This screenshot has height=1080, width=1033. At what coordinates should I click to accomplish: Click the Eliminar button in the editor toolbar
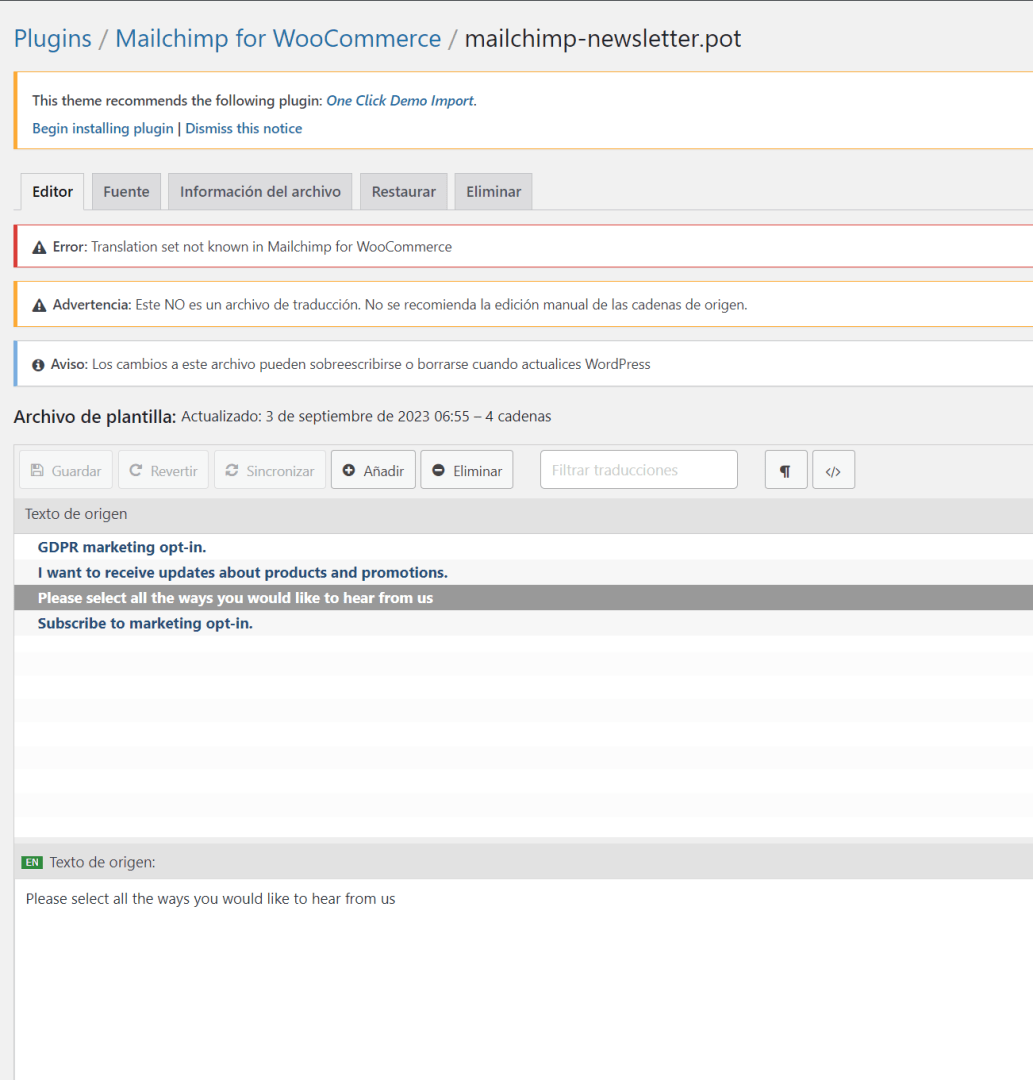(467, 470)
